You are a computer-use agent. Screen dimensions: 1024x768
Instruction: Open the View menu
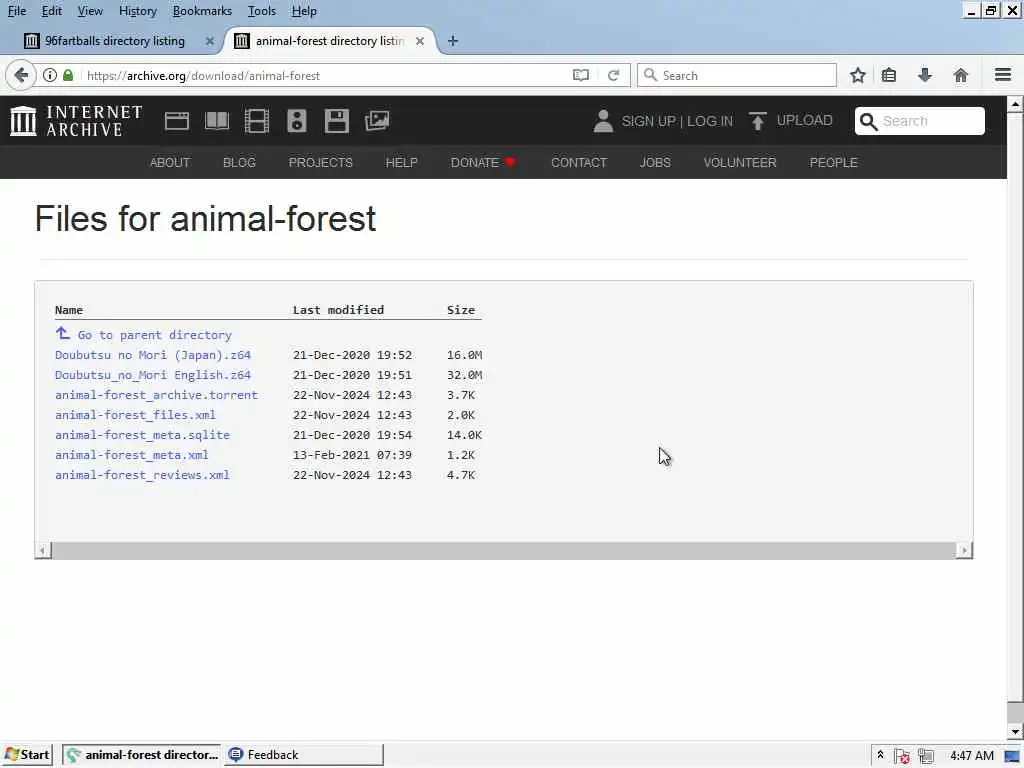90,11
